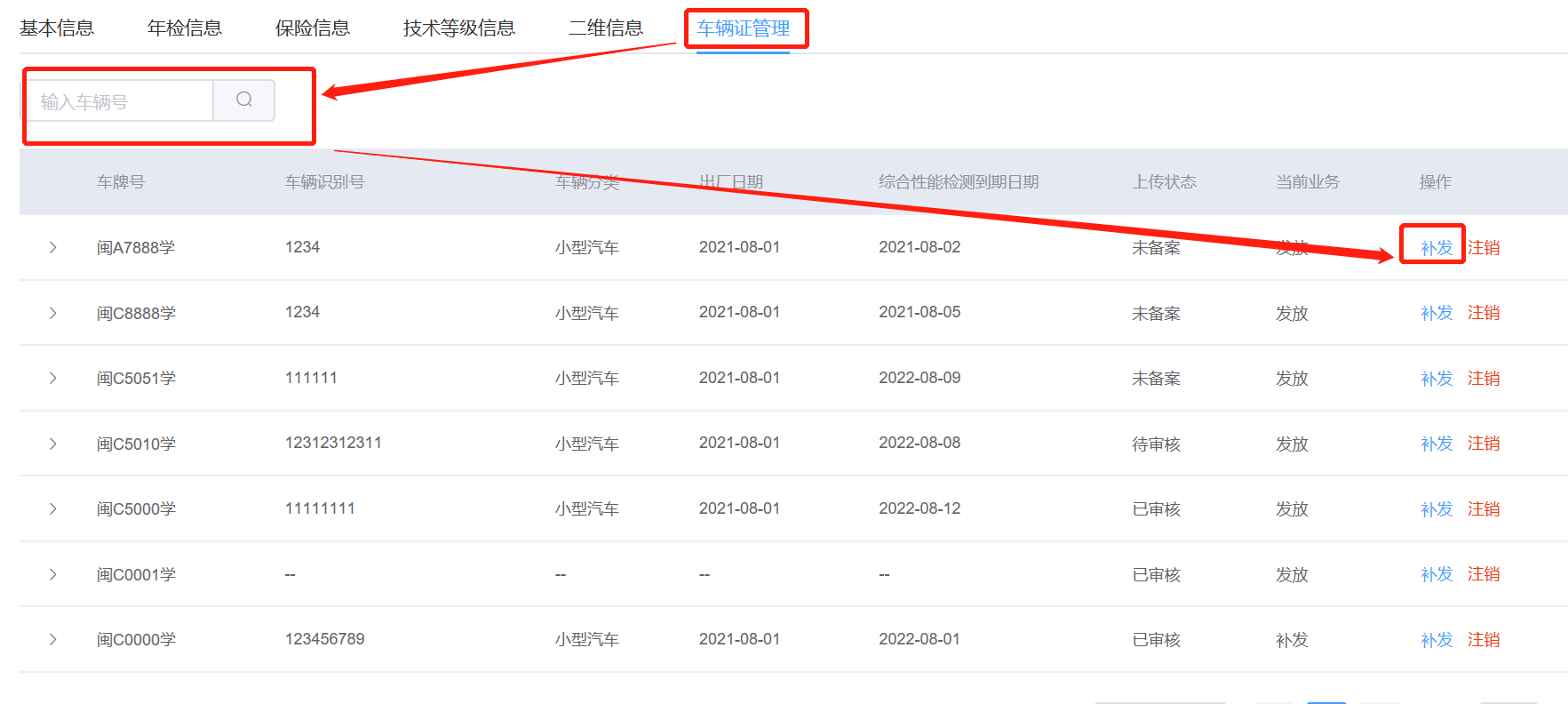Click 补发 for vehicle 闽A7888学
Image resolution: width=1568 pixels, height=704 pixels.
(x=1436, y=248)
